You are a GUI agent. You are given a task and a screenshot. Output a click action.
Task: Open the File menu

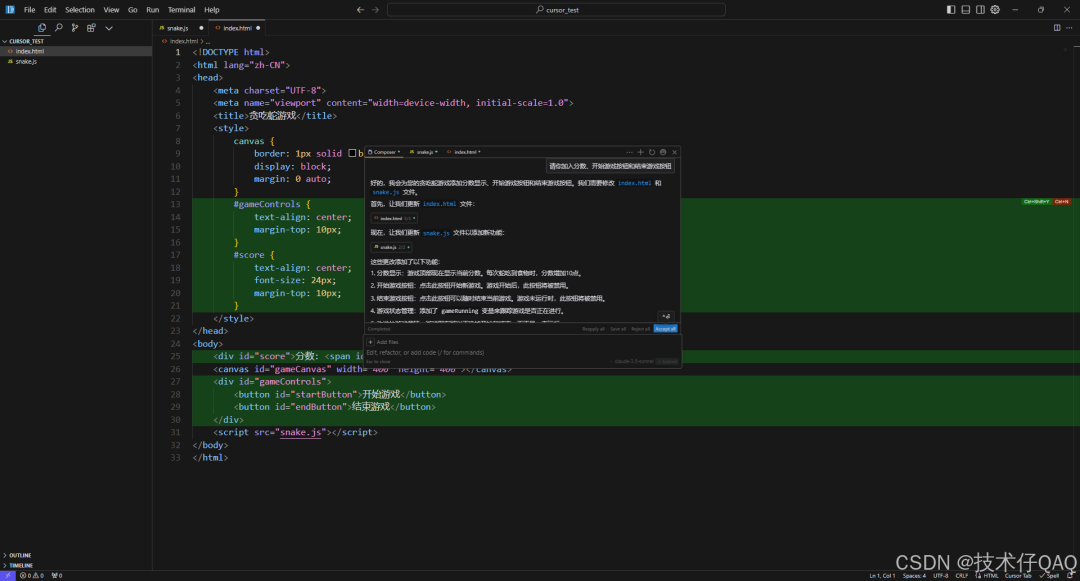click(x=30, y=10)
